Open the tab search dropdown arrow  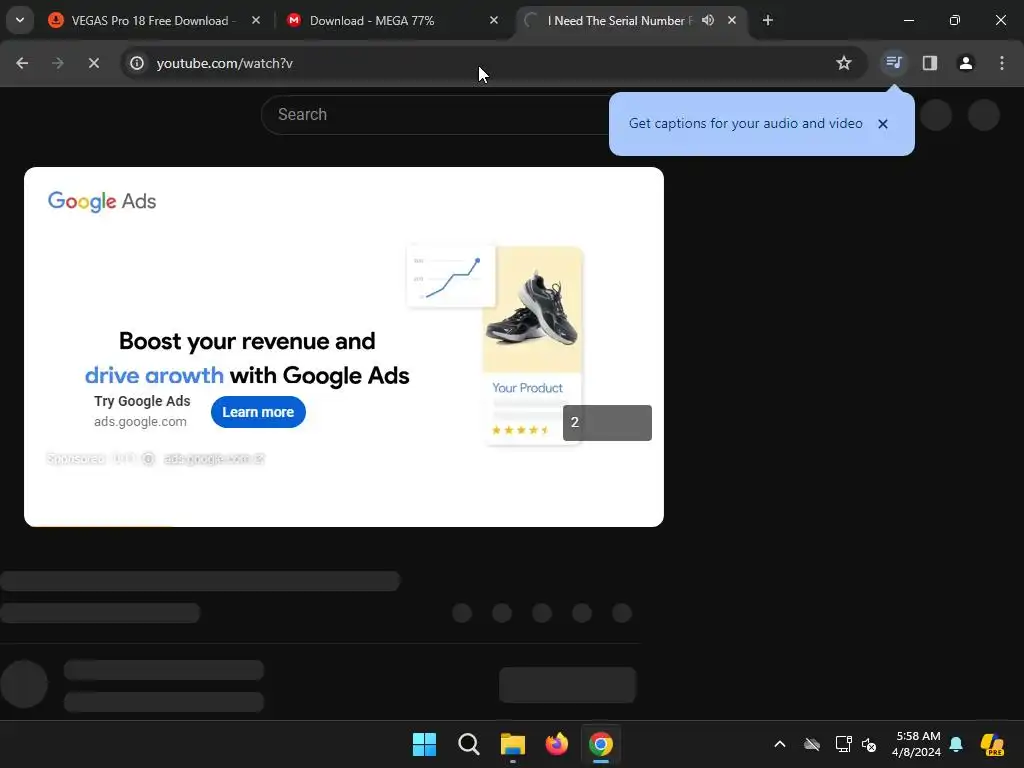[20, 20]
